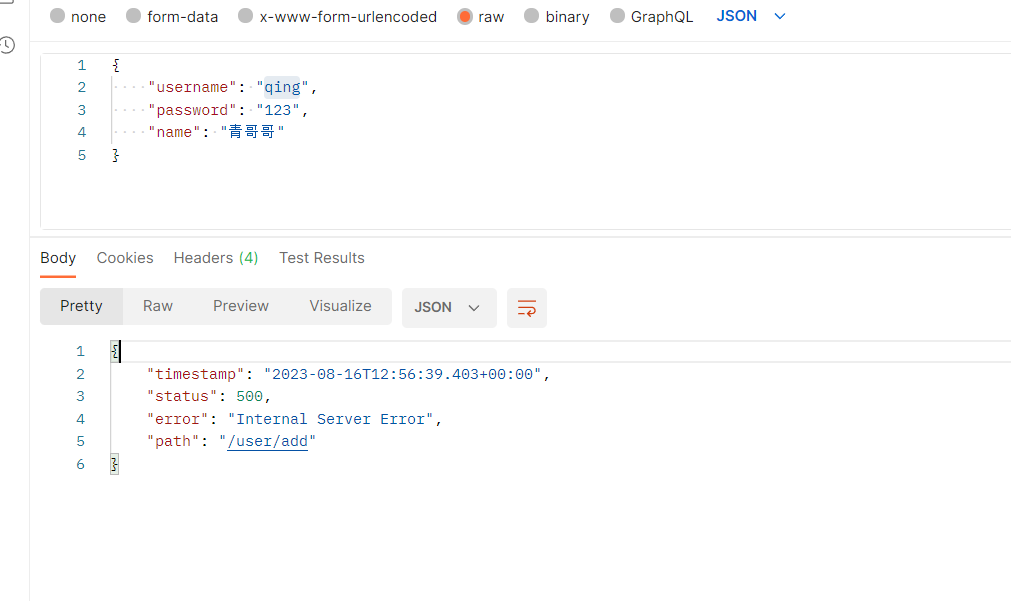
Task: Select the x-www-form-urlencoded body type
Action: point(337,17)
